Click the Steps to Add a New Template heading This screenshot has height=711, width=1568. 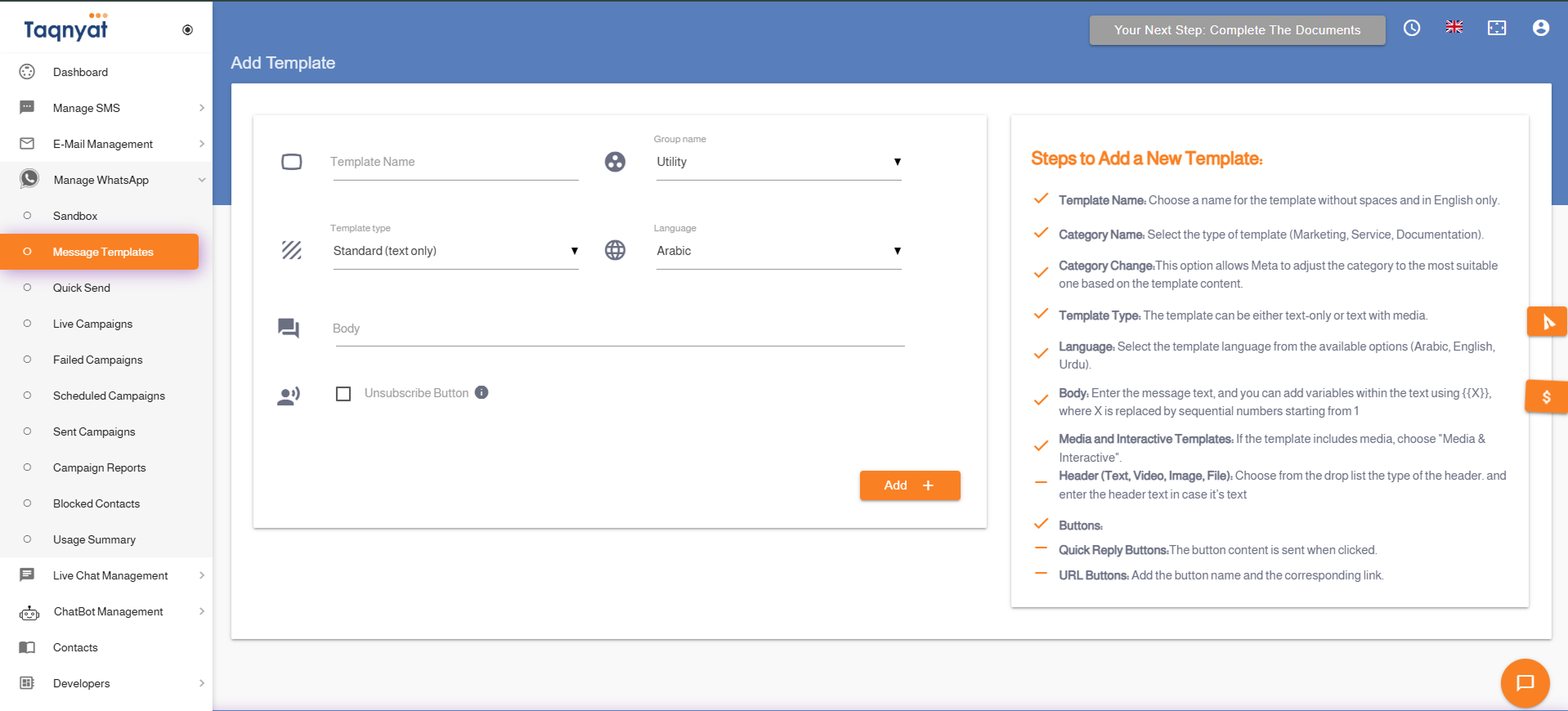click(x=1146, y=159)
